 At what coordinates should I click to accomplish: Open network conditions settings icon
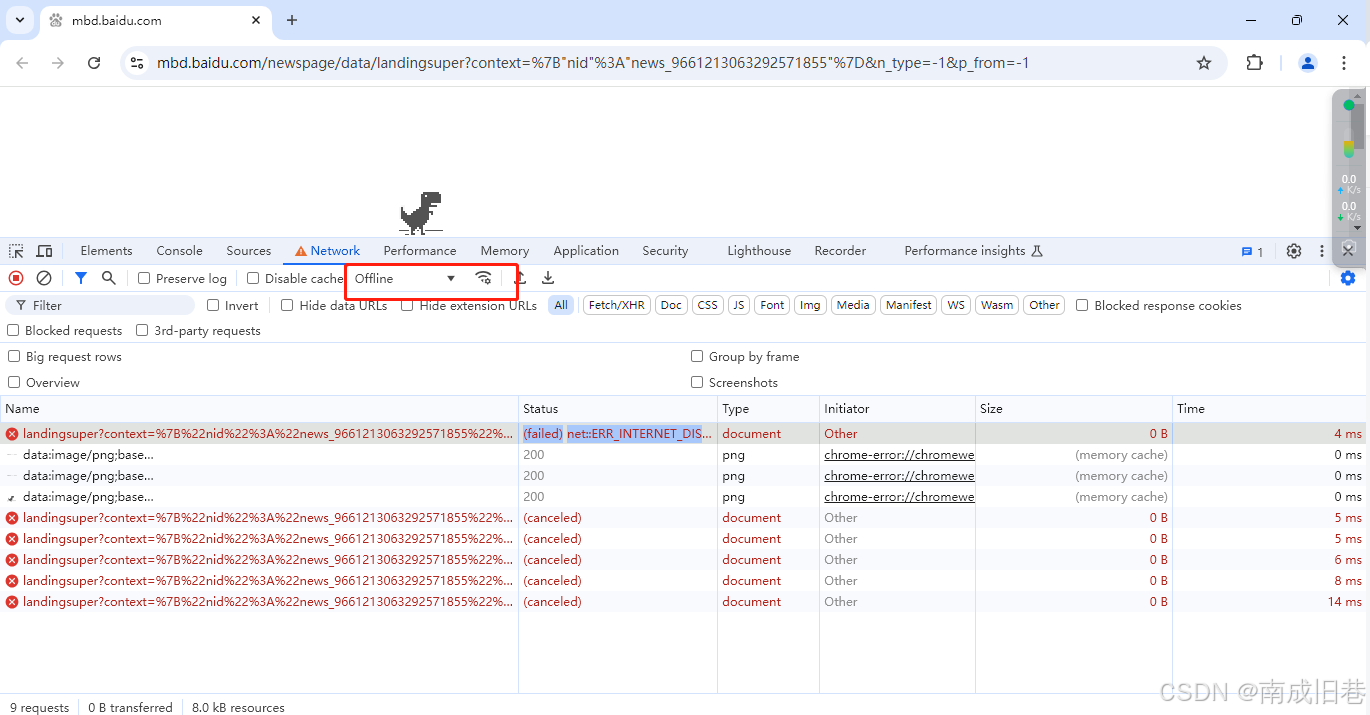pyautogui.click(x=484, y=279)
